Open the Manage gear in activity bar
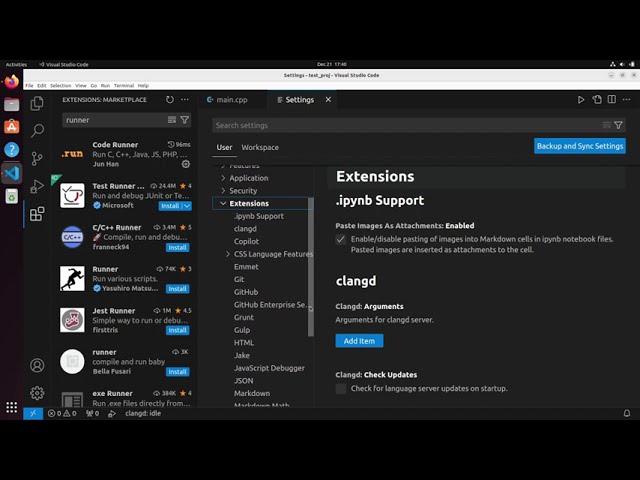This screenshot has width=640, height=480. click(37, 393)
